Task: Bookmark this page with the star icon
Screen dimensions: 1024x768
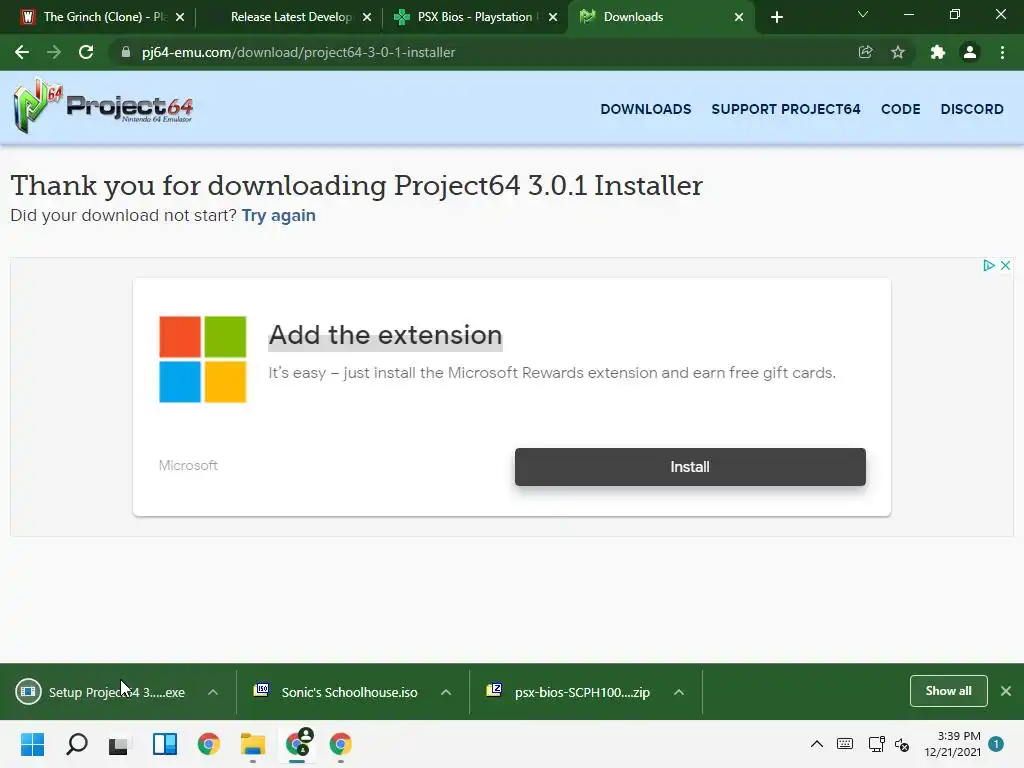Action: (898, 52)
